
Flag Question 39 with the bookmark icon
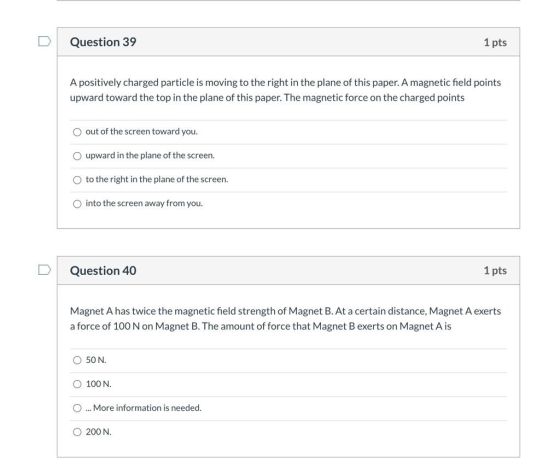point(44,41)
